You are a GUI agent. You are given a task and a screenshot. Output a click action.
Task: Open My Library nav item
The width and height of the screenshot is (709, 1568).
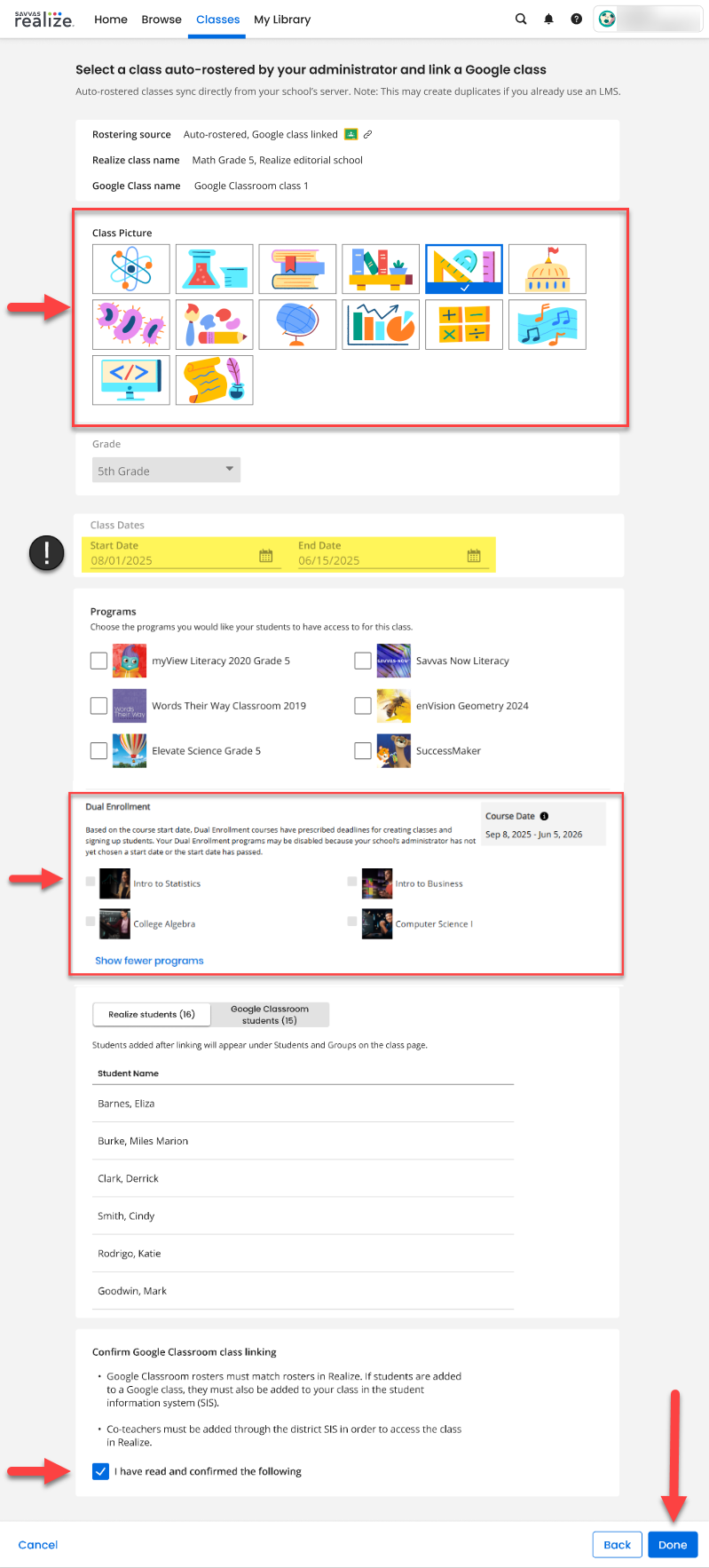pyautogui.click(x=282, y=20)
